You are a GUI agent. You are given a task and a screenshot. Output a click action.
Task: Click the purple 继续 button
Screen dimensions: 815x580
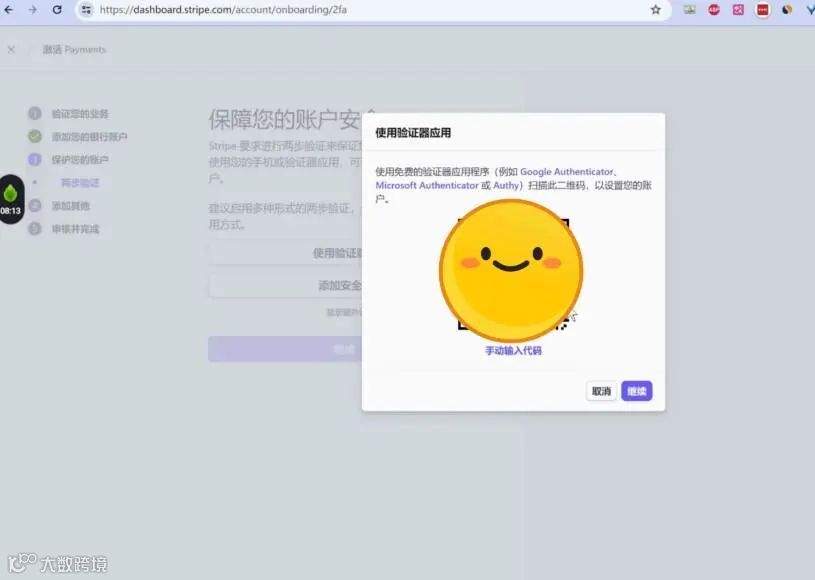(637, 391)
